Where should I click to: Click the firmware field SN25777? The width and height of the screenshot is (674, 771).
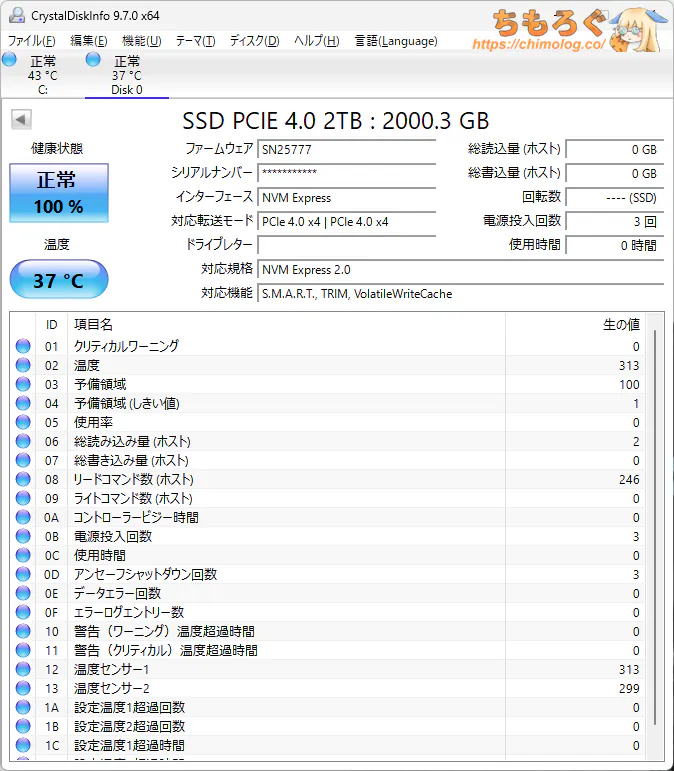coord(347,149)
